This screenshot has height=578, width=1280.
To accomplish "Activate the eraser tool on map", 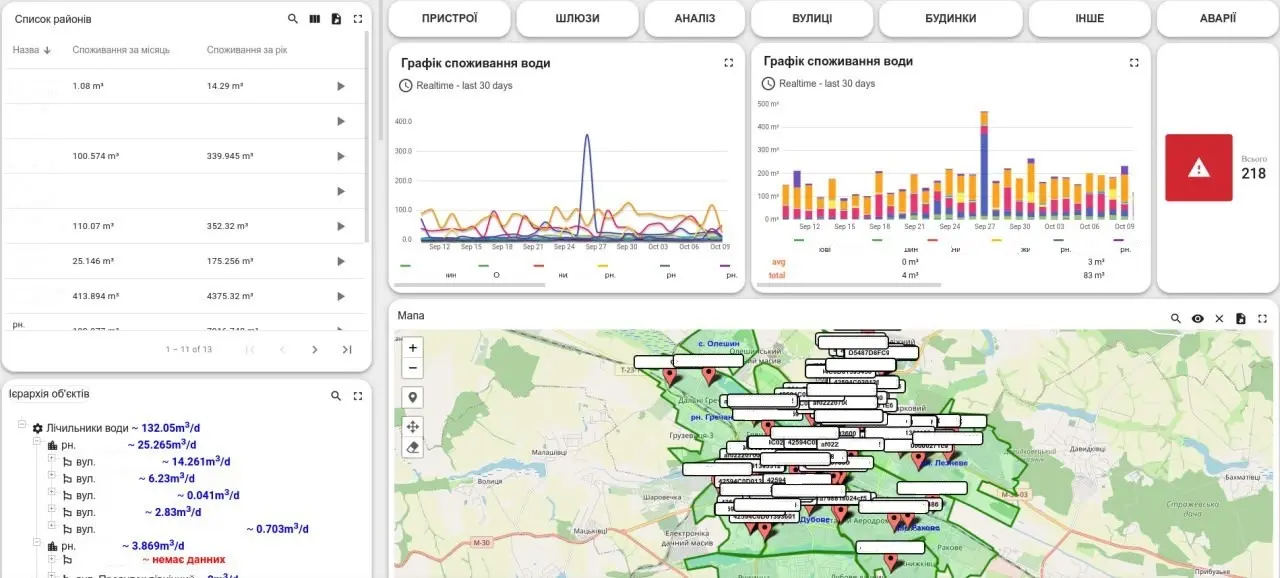I will click(x=413, y=448).
